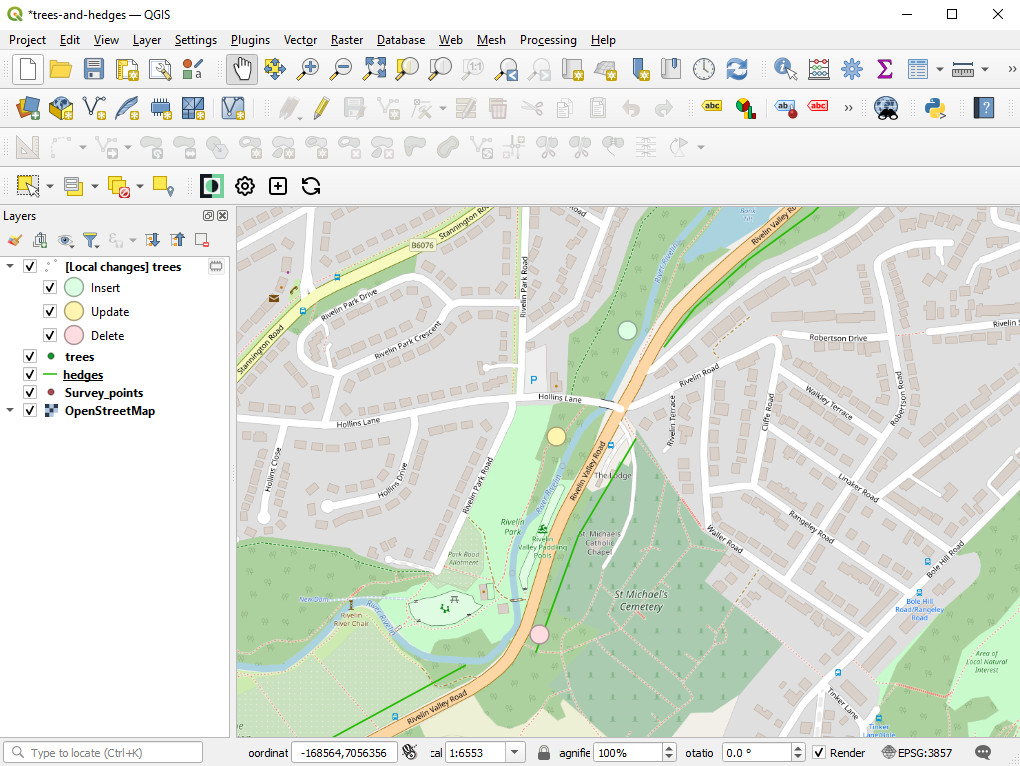This screenshot has width=1020, height=766.
Task: Create a new project
Action: tap(28, 69)
